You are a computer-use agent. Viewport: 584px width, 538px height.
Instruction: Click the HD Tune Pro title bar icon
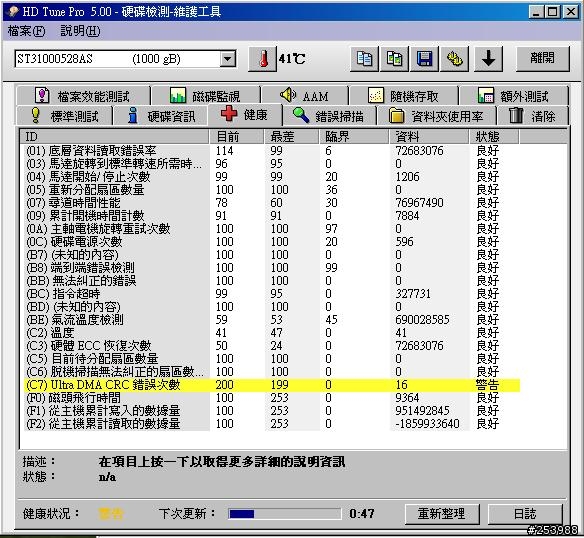[13, 11]
